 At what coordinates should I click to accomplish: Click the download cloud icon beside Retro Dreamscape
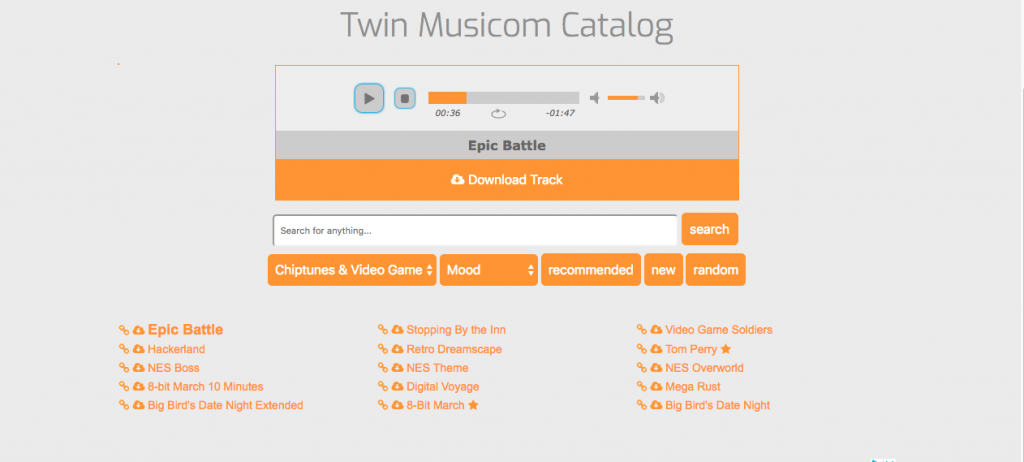click(397, 349)
